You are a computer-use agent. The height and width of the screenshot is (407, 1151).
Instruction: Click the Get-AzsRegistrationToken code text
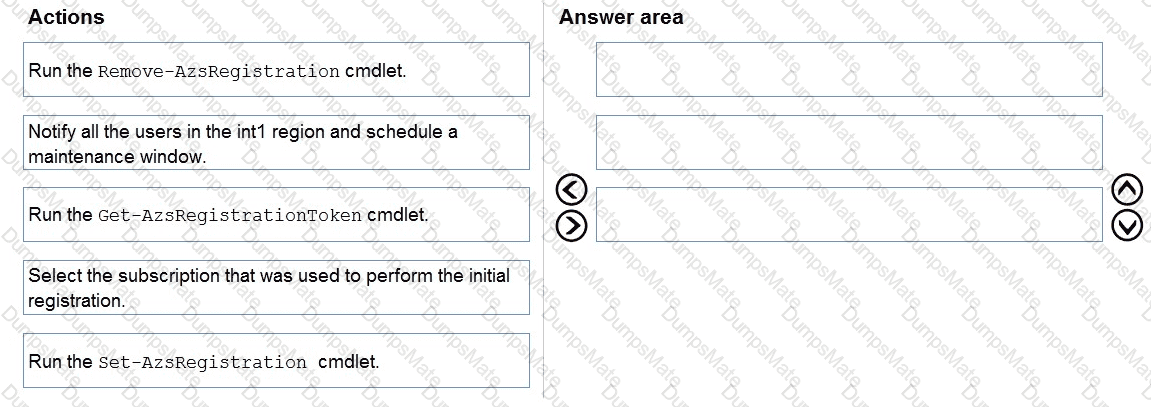pos(230,216)
